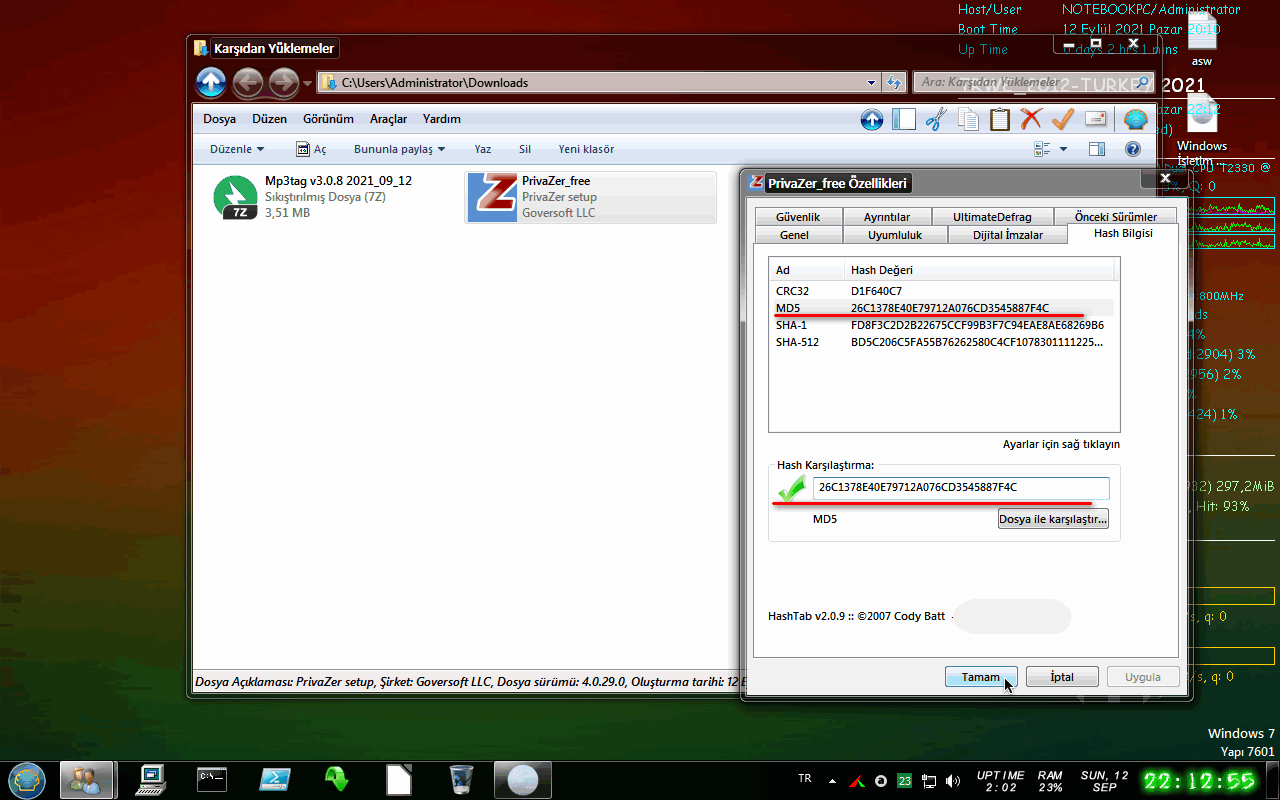Open the Düzen menu
This screenshot has width=1280, height=800.
point(269,119)
